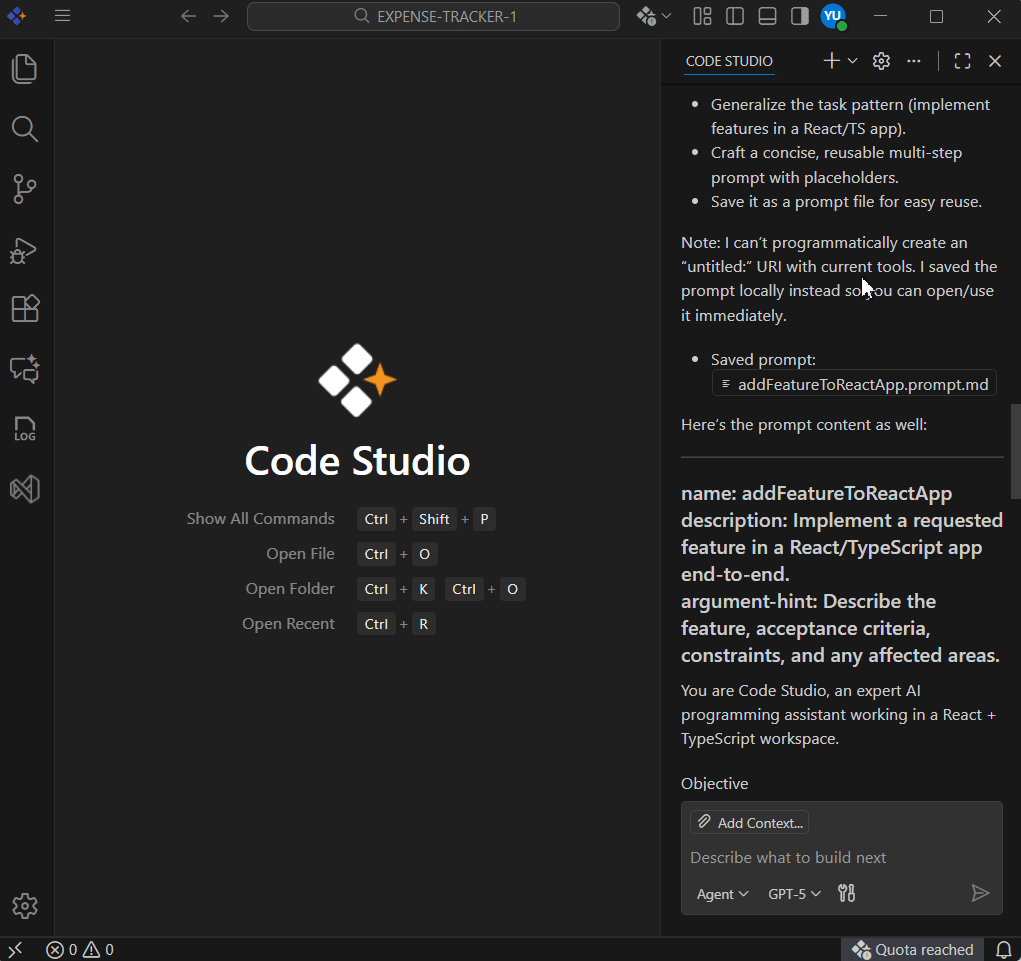Open Customize Layout icon
1021x961 pixels.
pos(703,16)
